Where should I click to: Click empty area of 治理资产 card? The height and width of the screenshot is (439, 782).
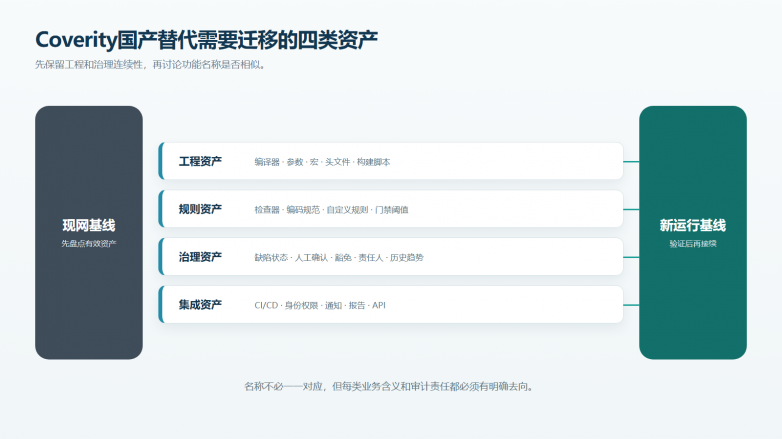[x=524, y=257]
